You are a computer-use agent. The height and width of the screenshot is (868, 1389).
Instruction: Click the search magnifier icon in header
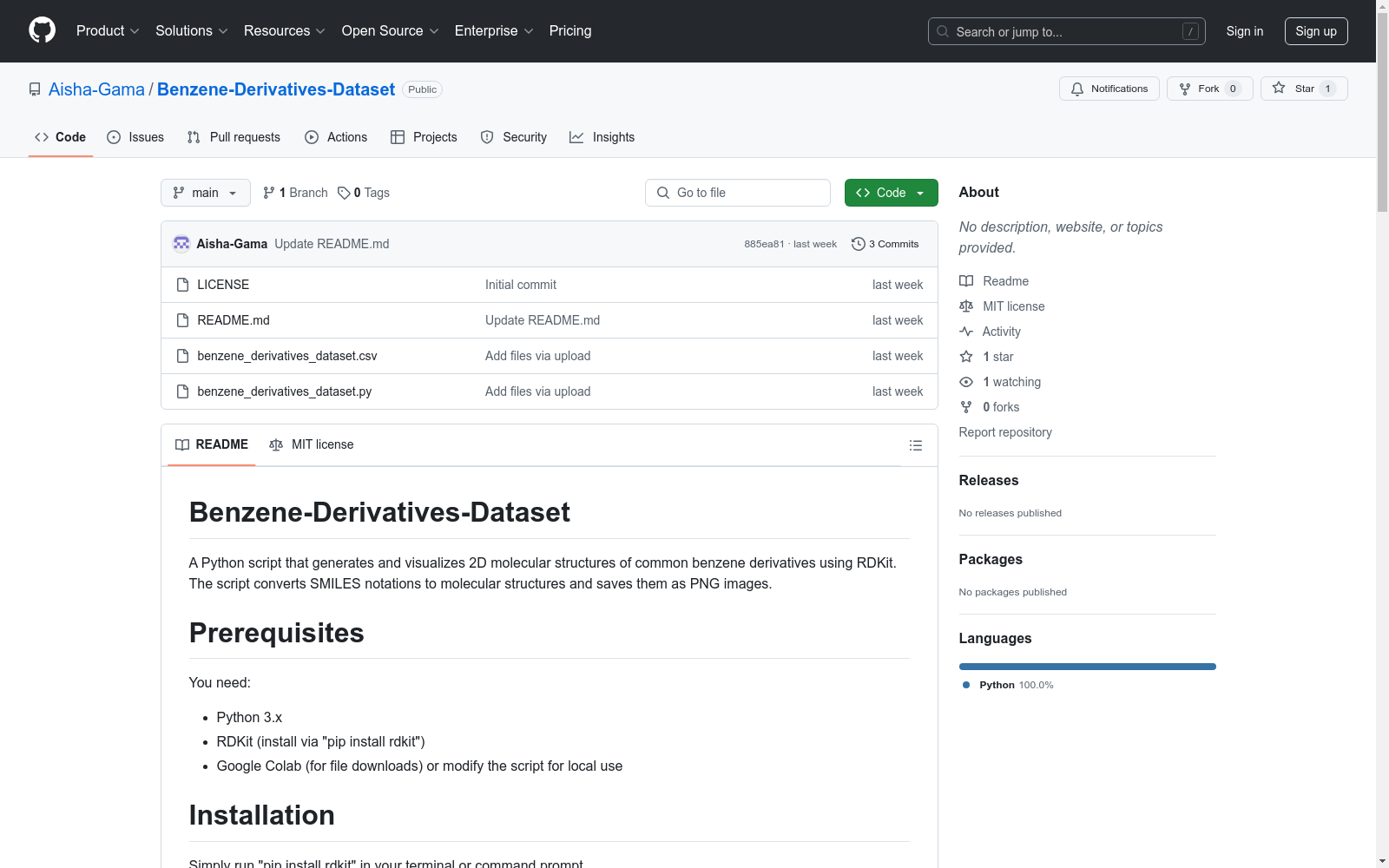pos(943,31)
